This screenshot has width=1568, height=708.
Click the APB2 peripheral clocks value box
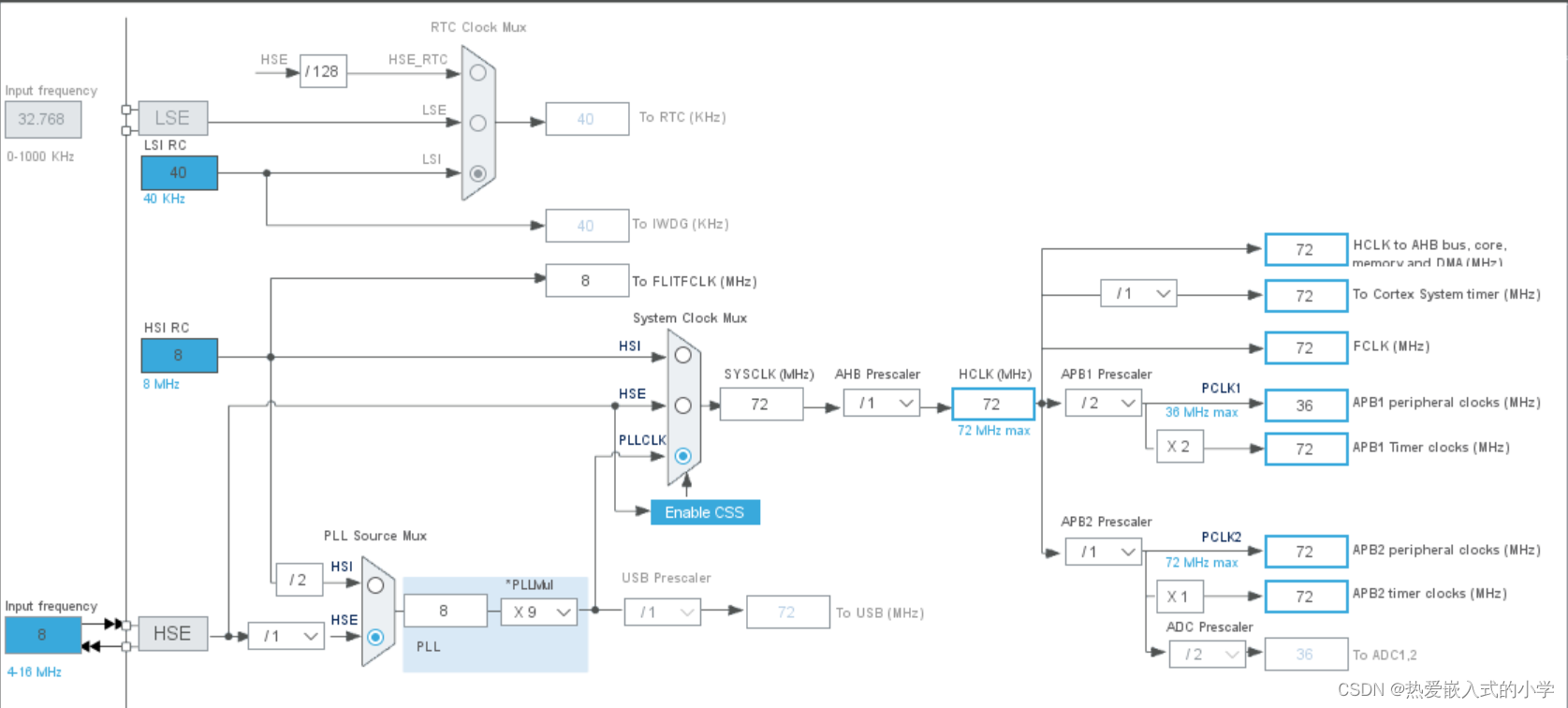click(1306, 553)
